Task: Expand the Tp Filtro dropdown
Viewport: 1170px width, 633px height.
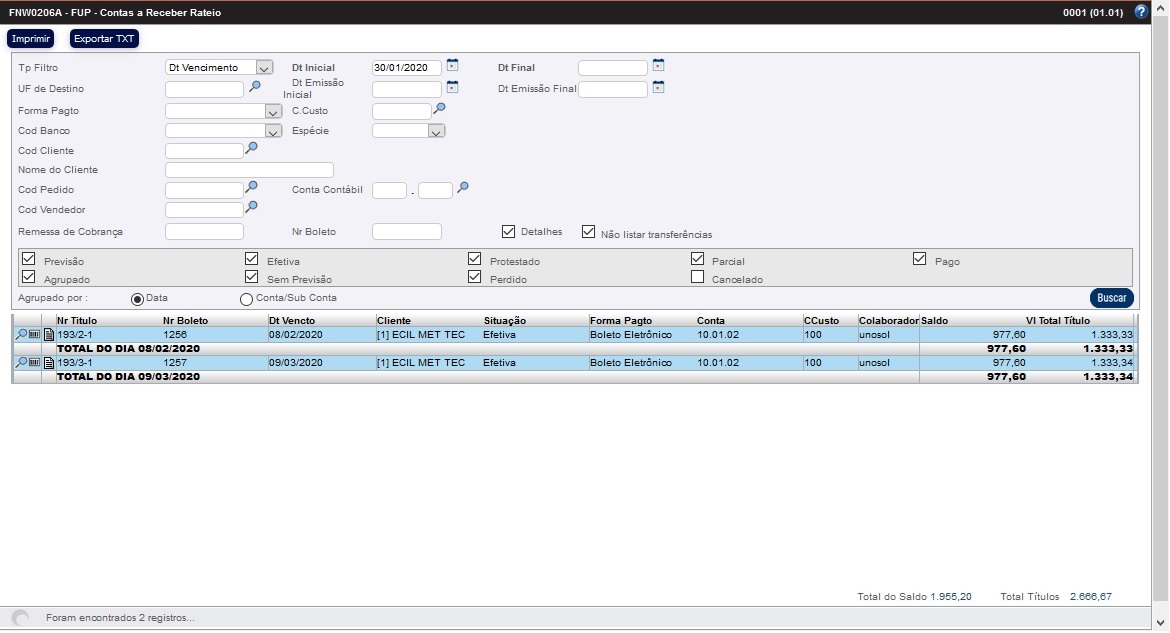Action: (264, 68)
